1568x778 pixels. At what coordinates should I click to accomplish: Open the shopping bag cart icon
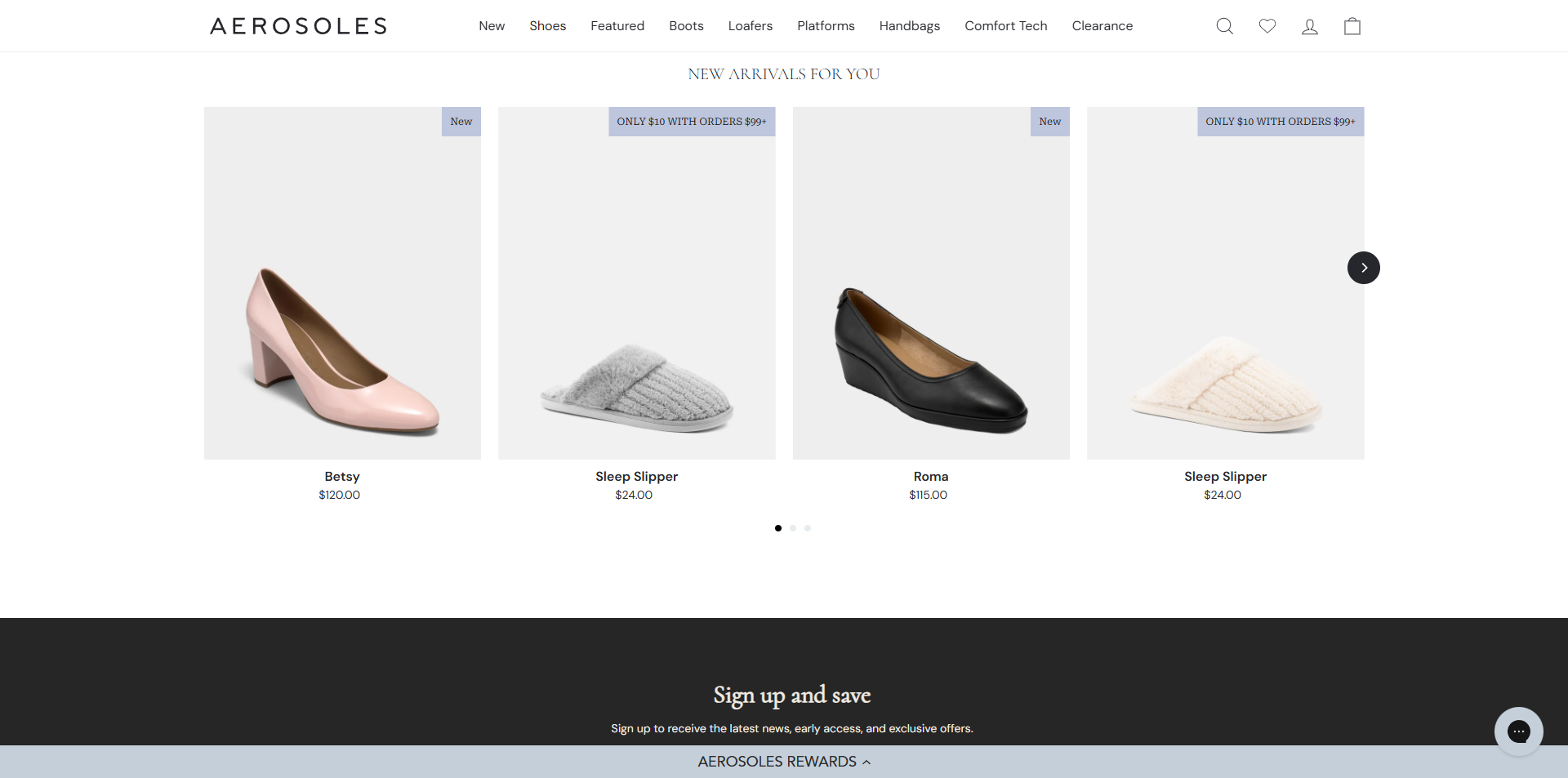click(1352, 25)
